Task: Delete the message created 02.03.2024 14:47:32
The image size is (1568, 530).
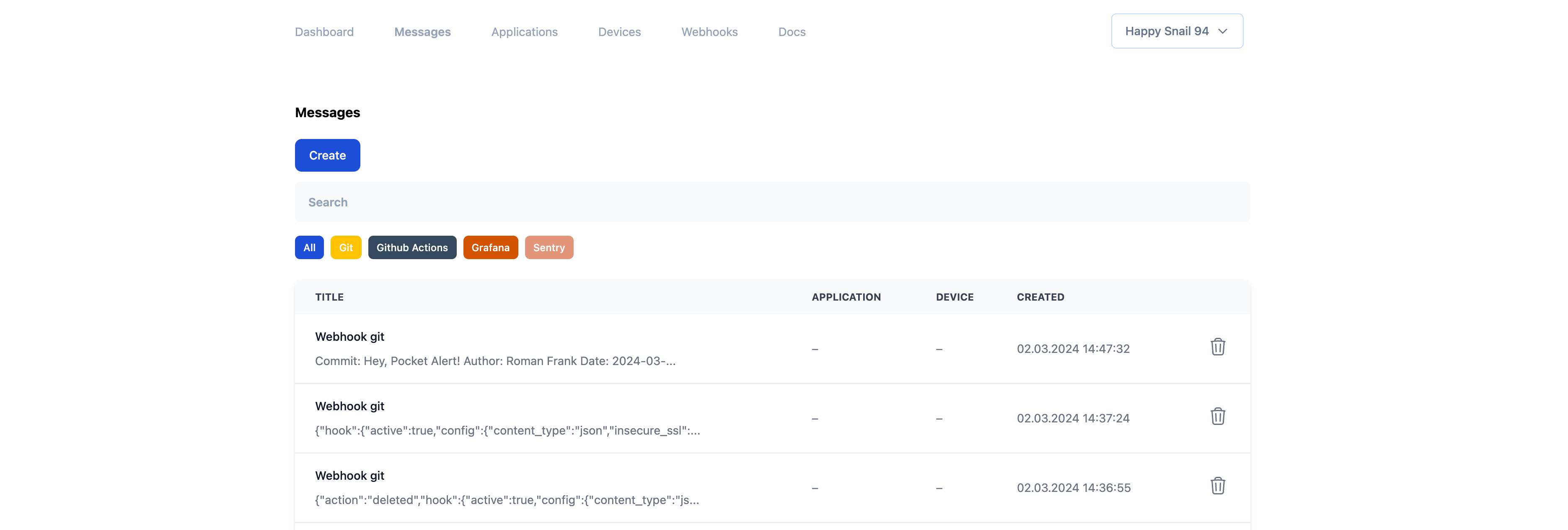Action: pyautogui.click(x=1217, y=347)
